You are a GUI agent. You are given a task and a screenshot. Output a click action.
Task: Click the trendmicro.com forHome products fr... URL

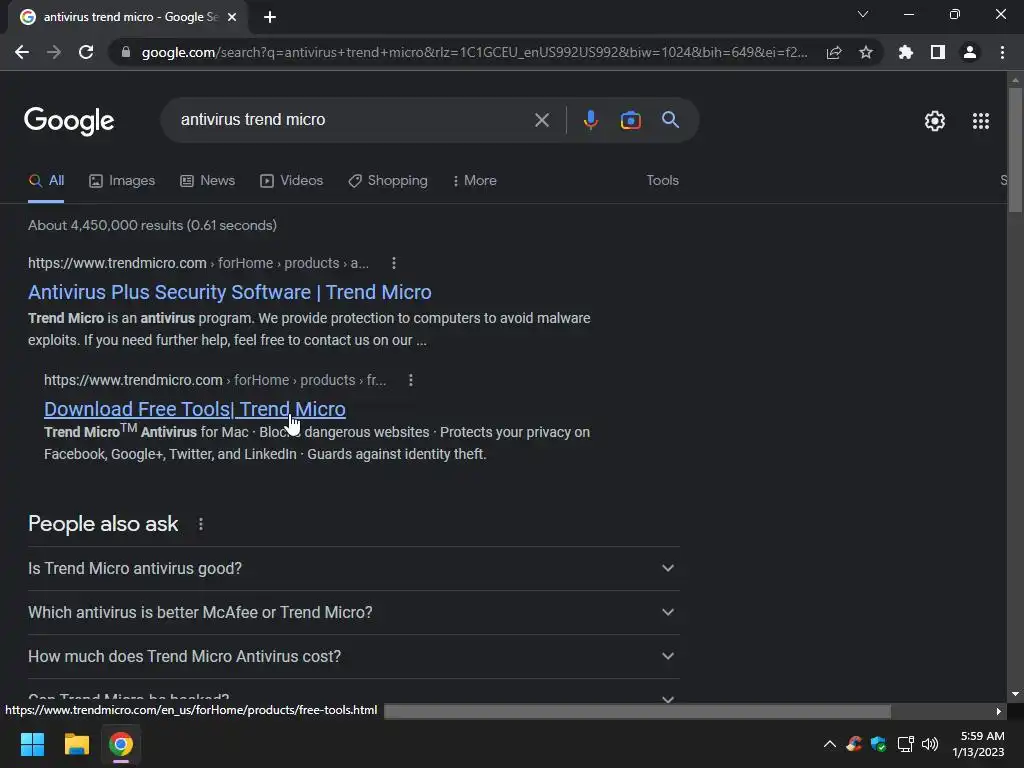215,380
